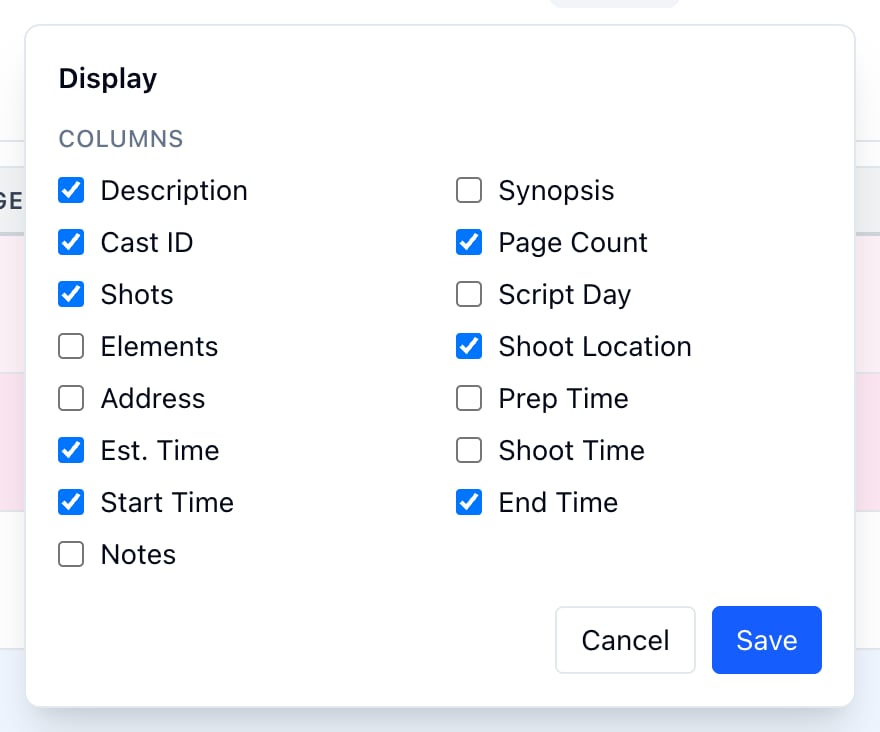Viewport: 880px width, 732px height.
Task: Click the Display dialog title
Action: (x=108, y=79)
